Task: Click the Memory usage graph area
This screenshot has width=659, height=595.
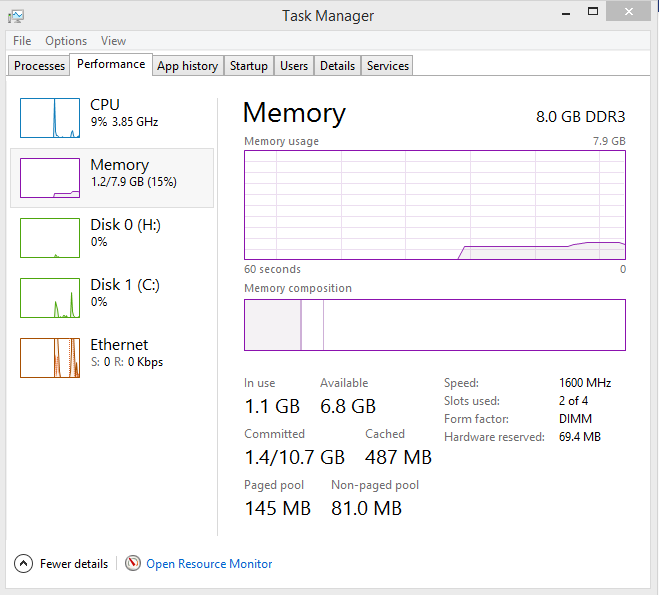Action: 435,205
